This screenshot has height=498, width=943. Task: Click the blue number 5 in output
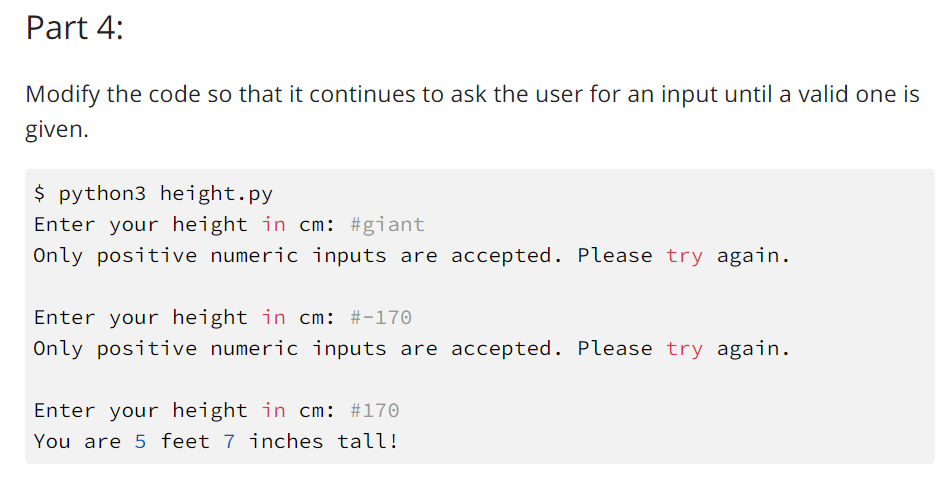141,442
